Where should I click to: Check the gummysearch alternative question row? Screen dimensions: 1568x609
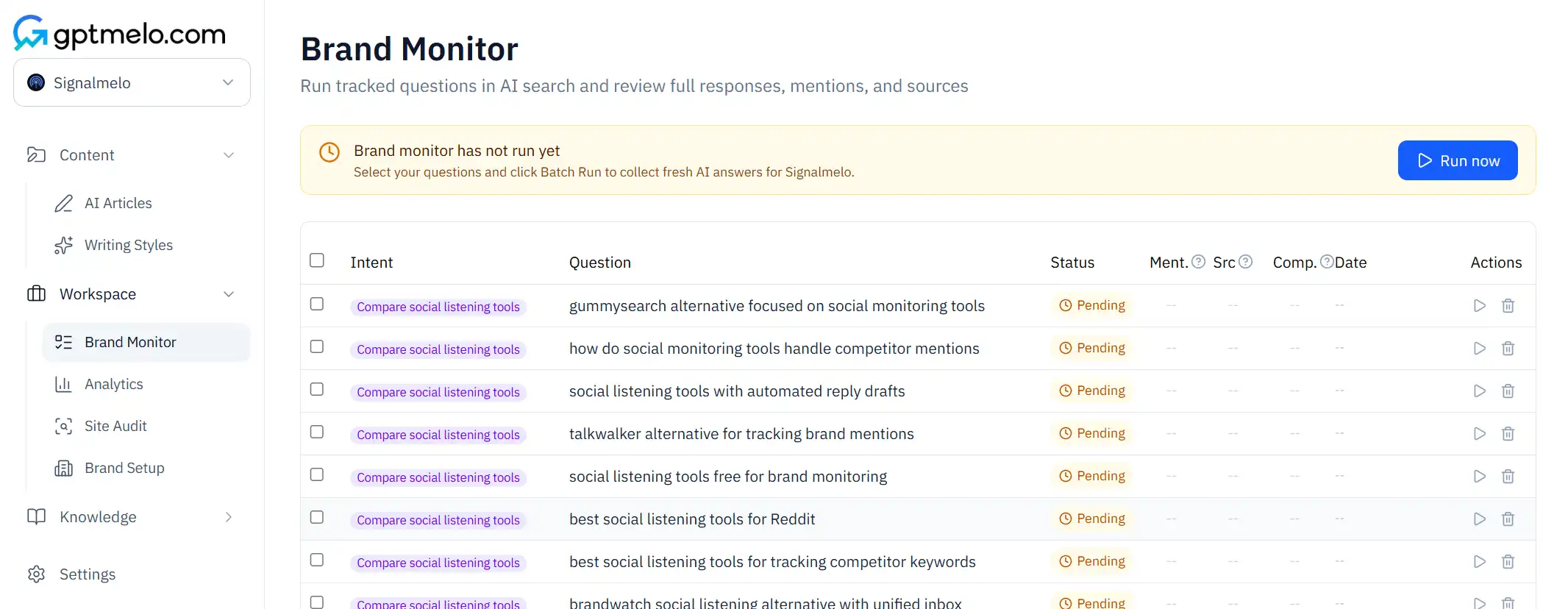point(317,304)
